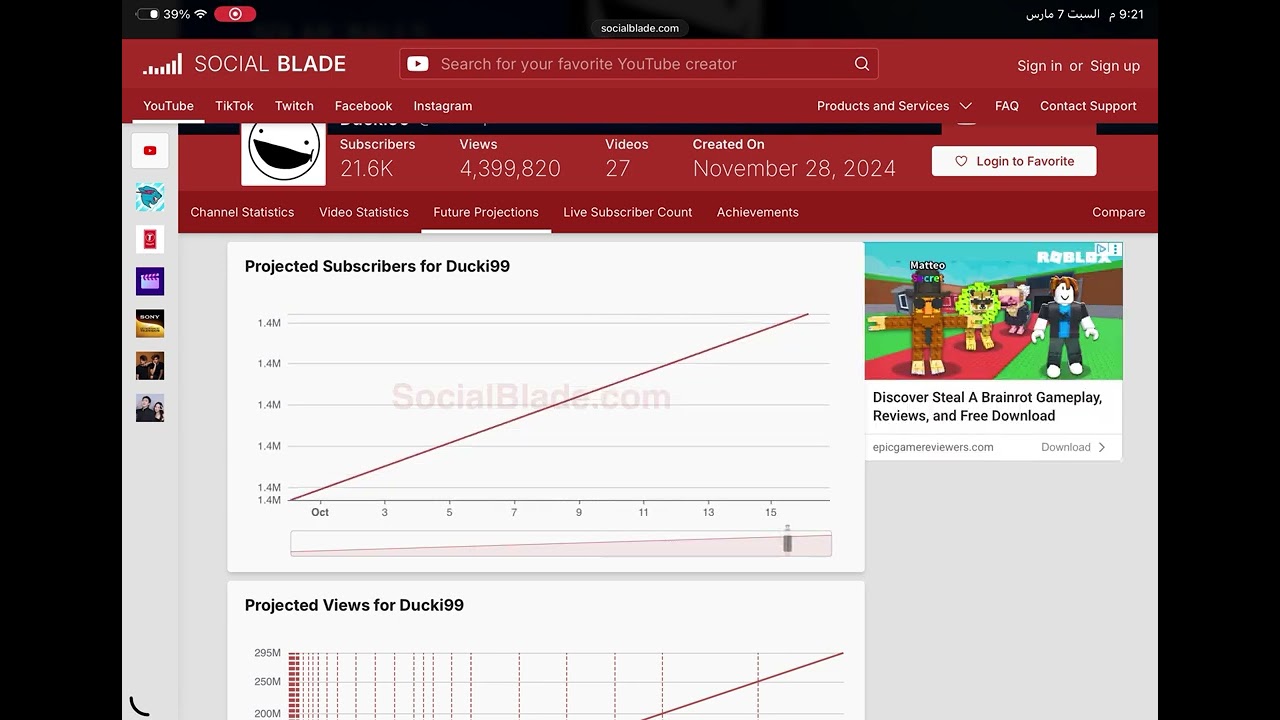
Task: Click the subscriber chart range navigator bar
Action: pos(561,544)
